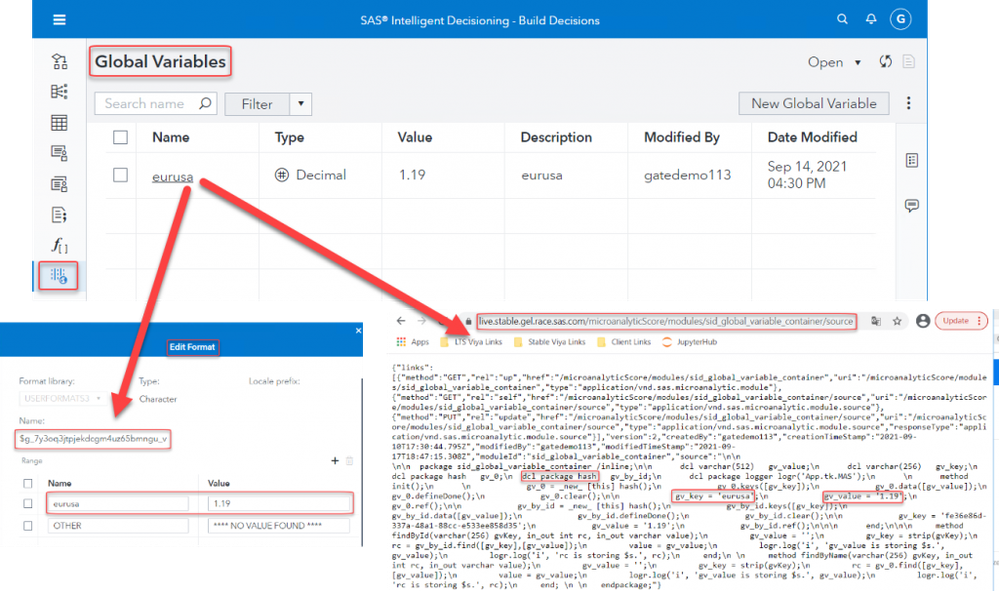Bookmark the page with the star icon
The height and width of the screenshot is (591, 999).
coord(897,321)
